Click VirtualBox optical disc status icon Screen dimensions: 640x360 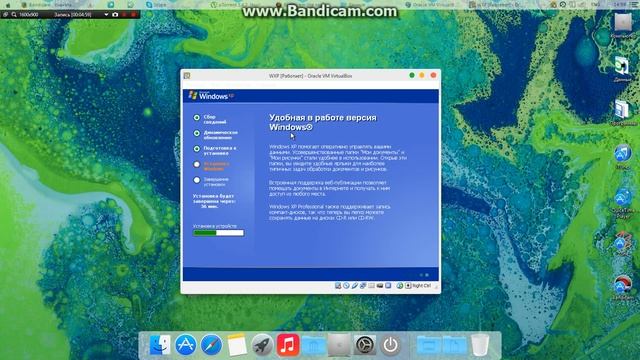coord(346,286)
